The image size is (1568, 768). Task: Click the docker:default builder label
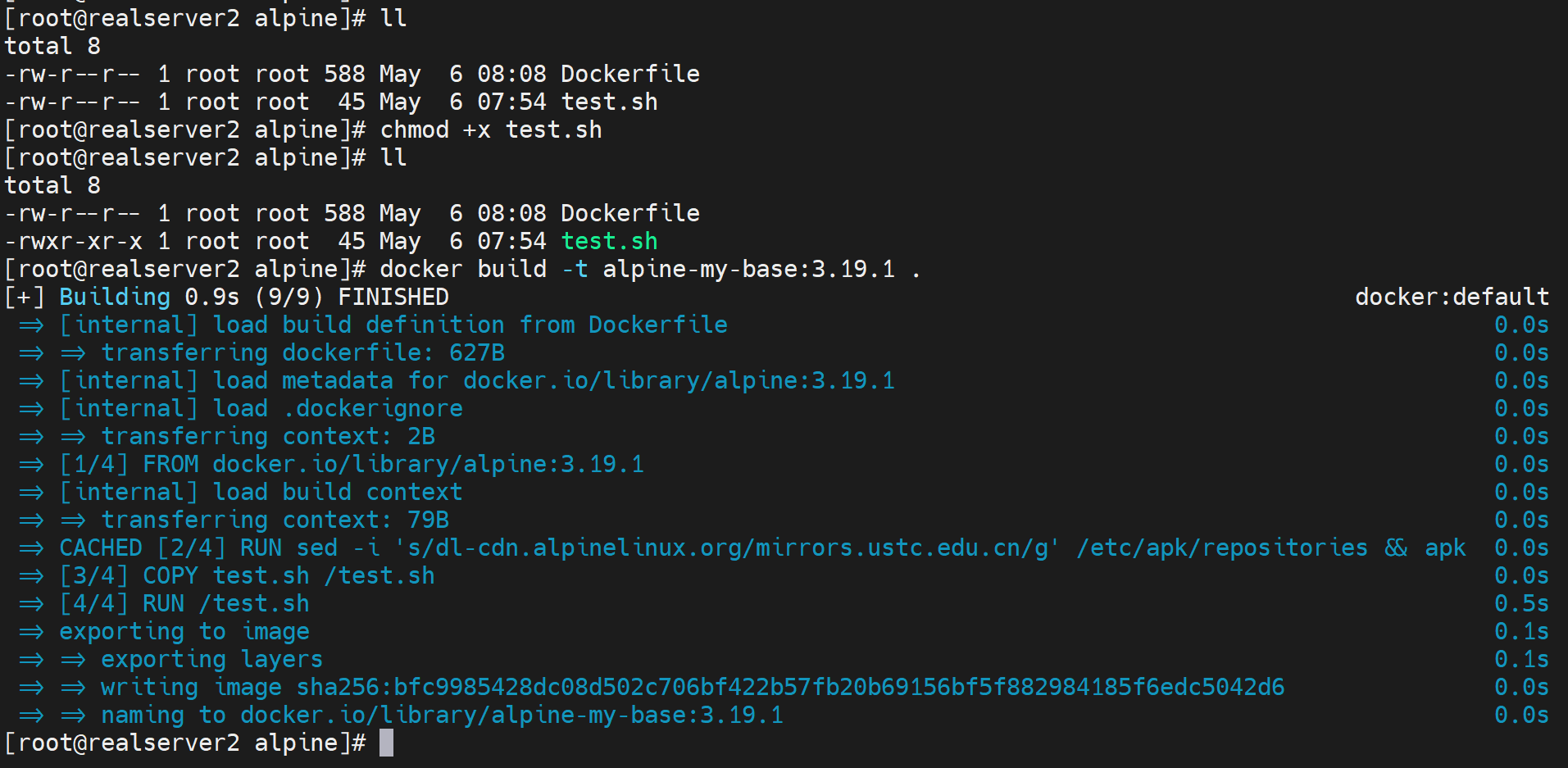click(x=1452, y=298)
